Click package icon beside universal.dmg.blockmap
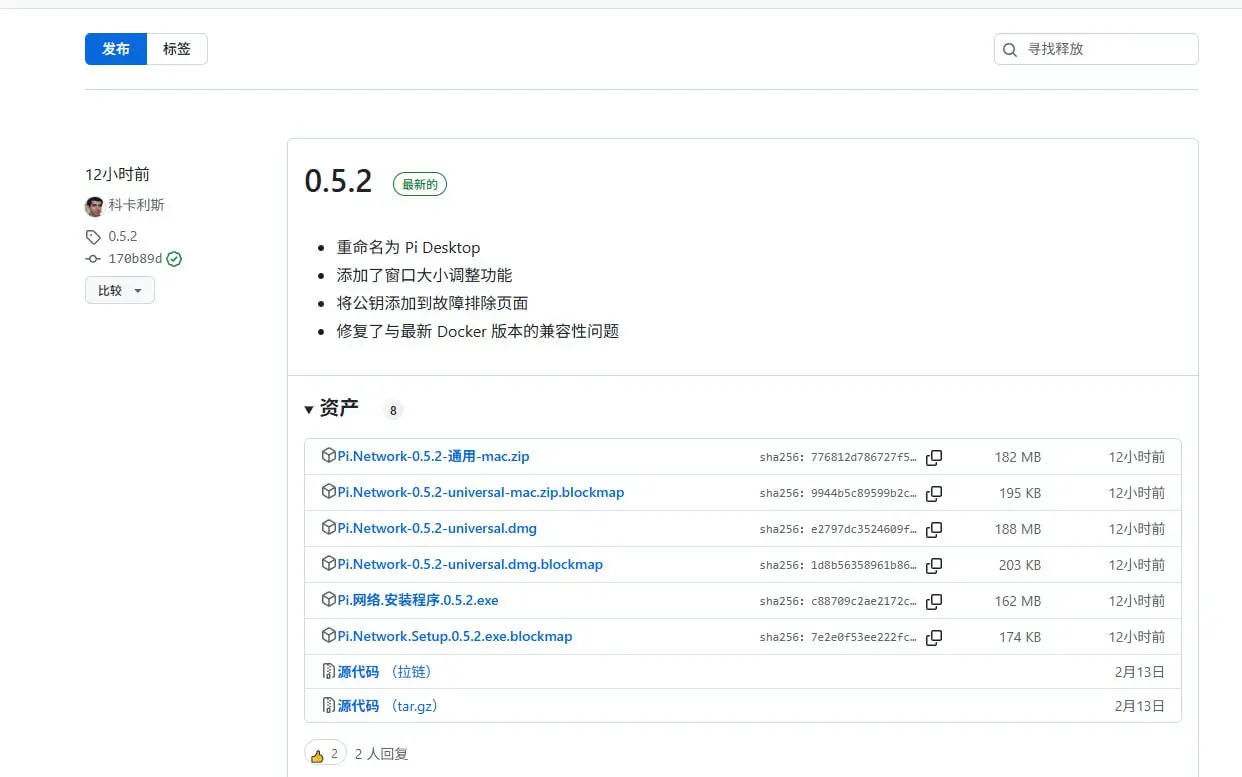The width and height of the screenshot is (1242, 777). pyautogui.click(x=328, y=563)
